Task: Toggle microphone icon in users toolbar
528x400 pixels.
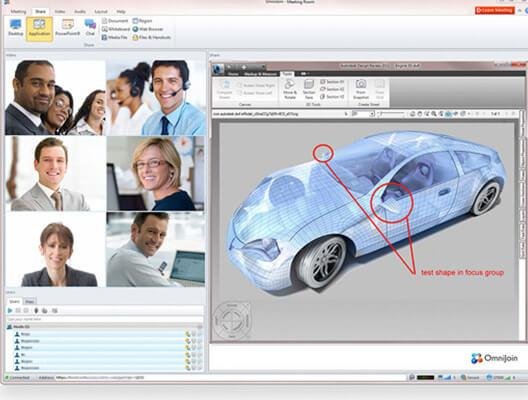Action: click(x=36, y=310)
